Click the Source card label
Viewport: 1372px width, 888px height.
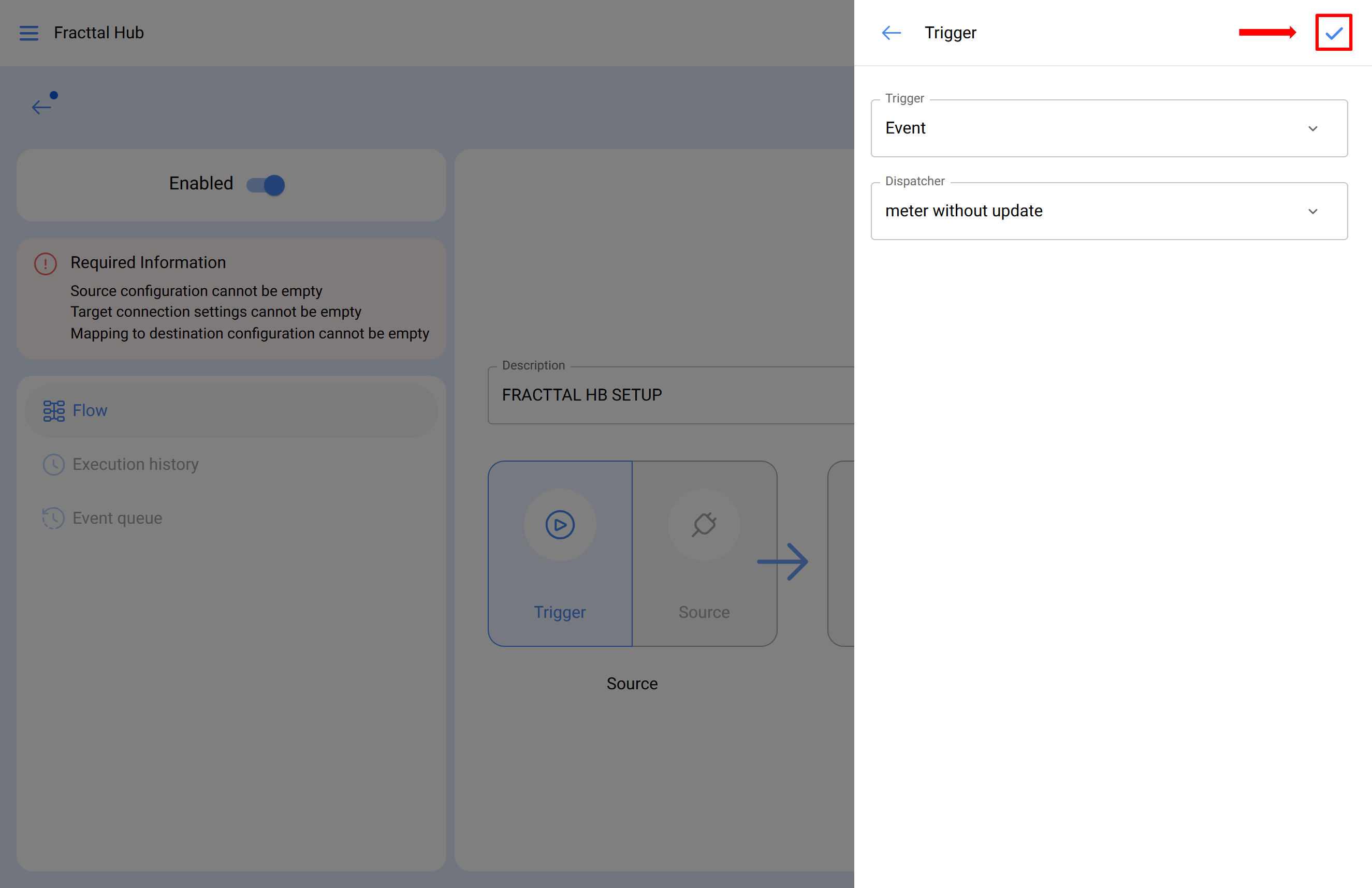point(703,612)
